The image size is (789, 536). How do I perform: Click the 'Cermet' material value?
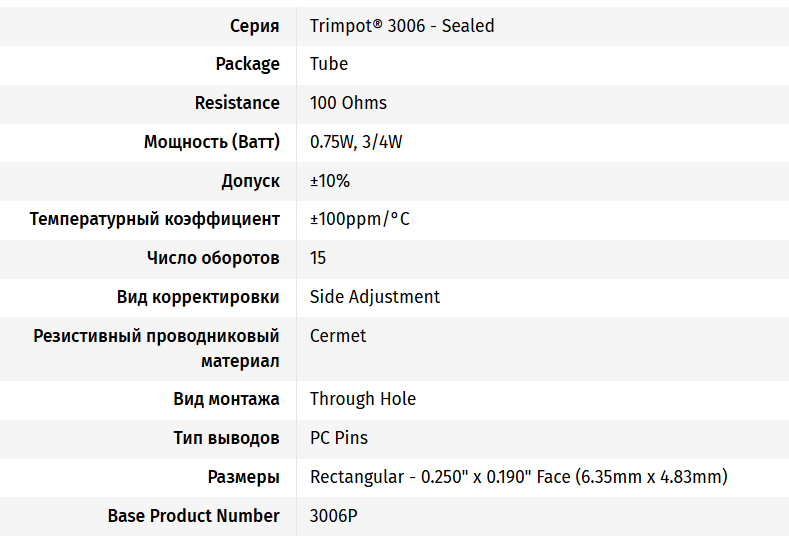tap(338, 336)
